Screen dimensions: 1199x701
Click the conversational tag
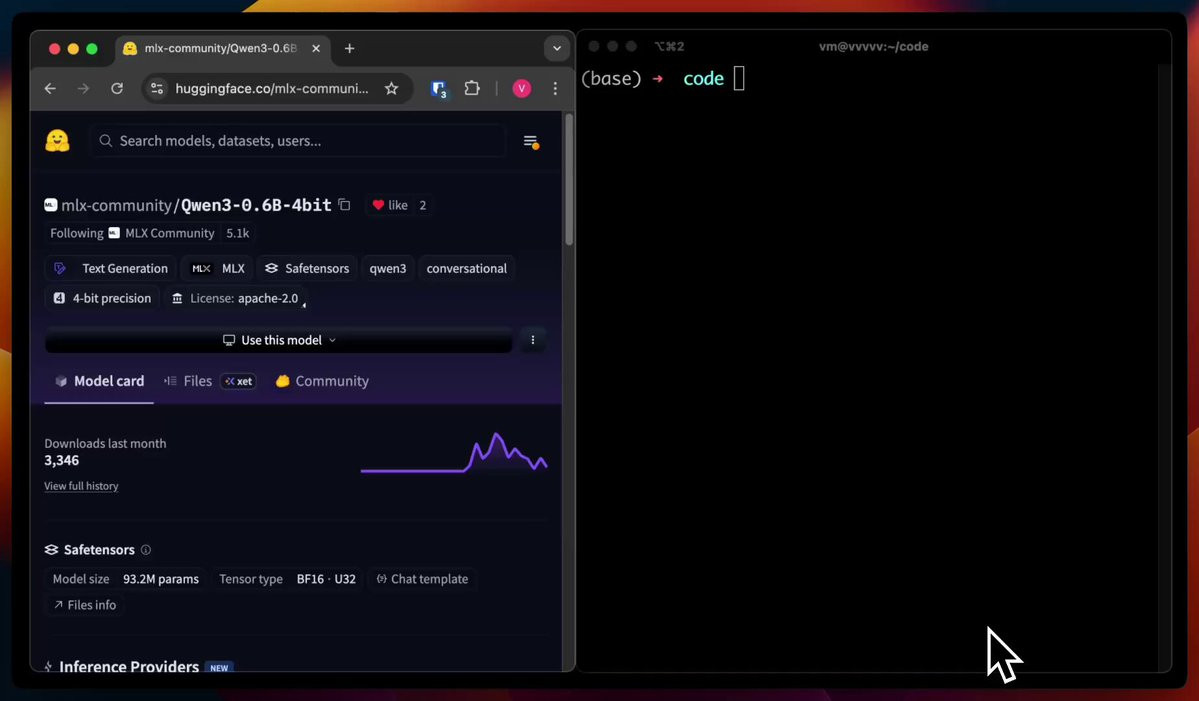click(466, 268)
